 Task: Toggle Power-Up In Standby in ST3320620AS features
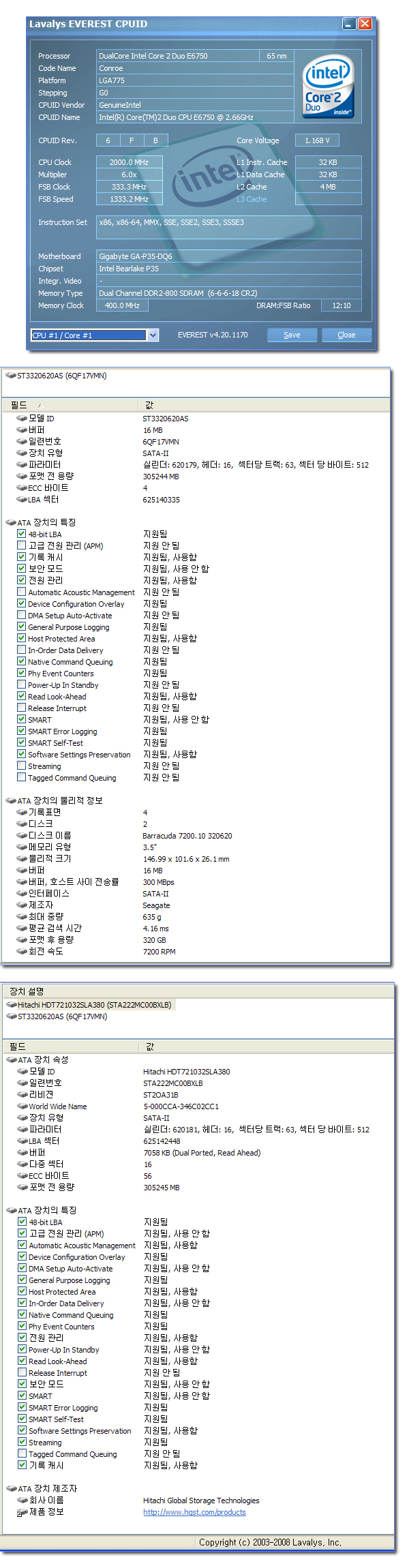(22, 684)
